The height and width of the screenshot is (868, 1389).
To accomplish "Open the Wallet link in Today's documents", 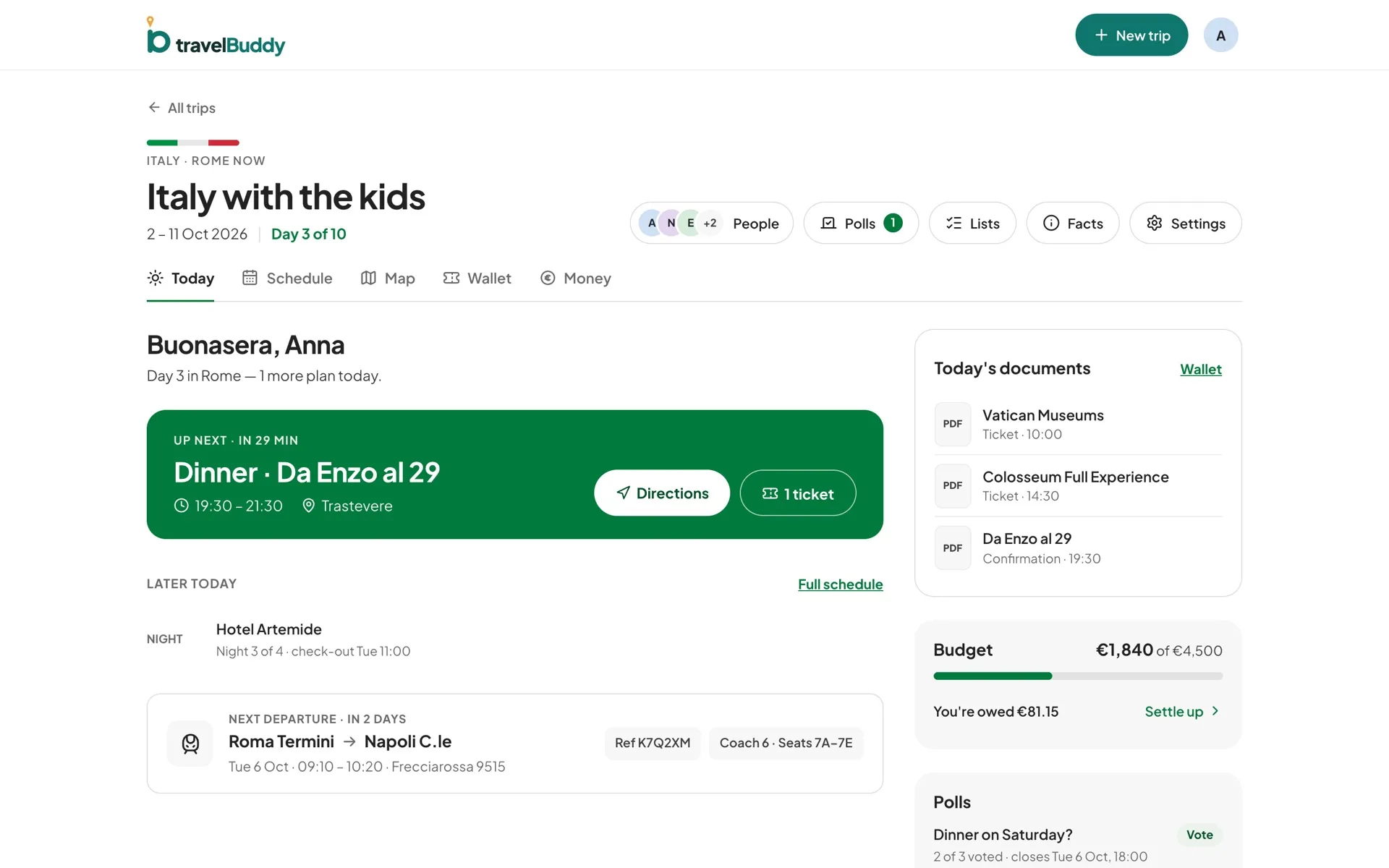I will click(x=1200, y=369).
